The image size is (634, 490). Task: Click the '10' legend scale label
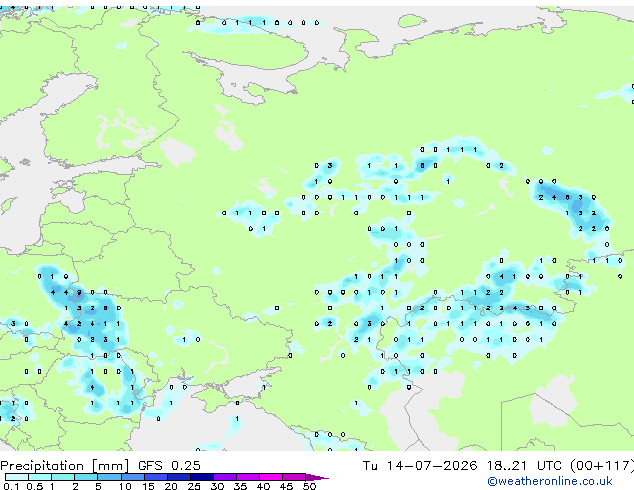[125, 486]
